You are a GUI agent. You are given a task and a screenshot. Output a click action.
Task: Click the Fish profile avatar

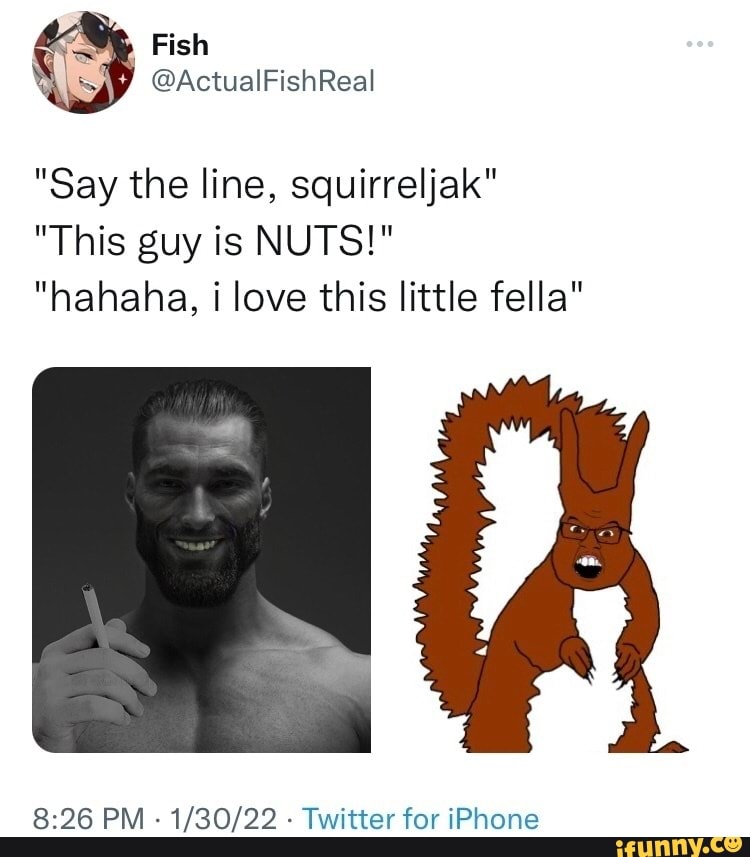pos(80,60)
